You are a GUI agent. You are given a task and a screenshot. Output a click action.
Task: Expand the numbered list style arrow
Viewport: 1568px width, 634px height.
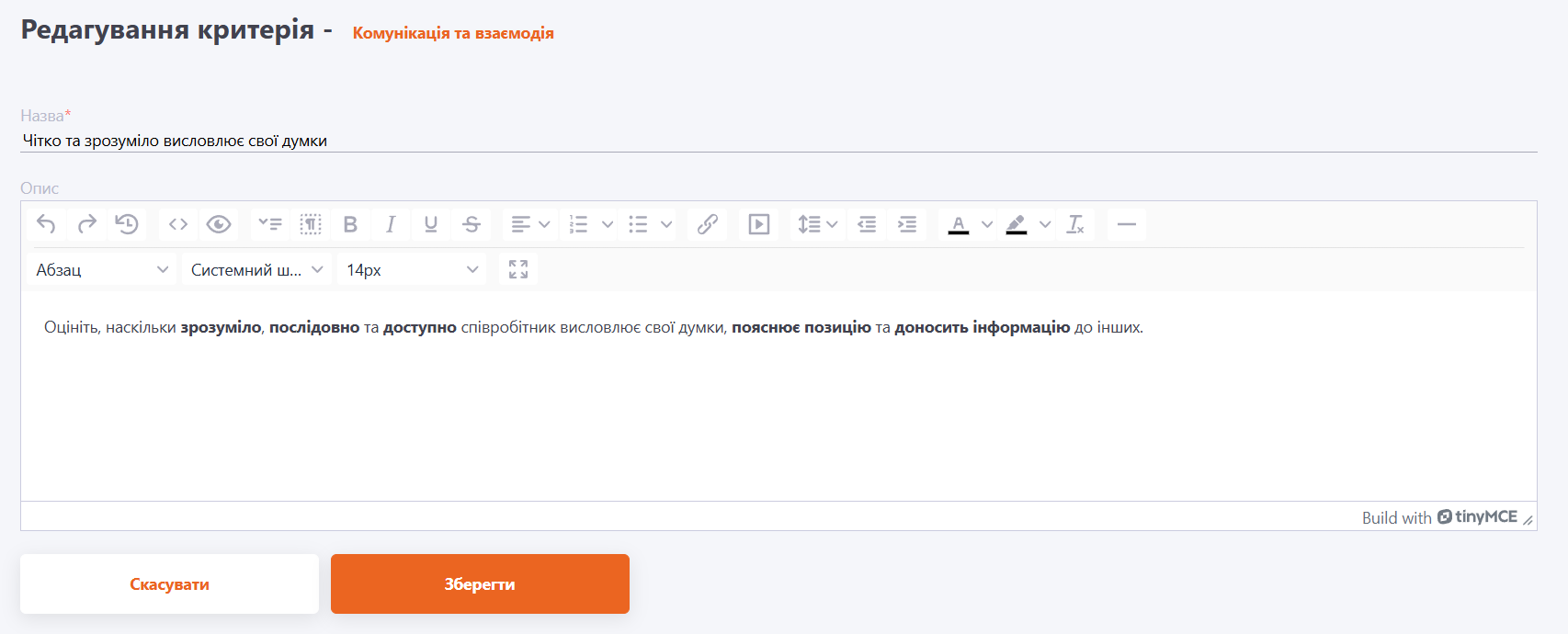(x=608, y=224)
